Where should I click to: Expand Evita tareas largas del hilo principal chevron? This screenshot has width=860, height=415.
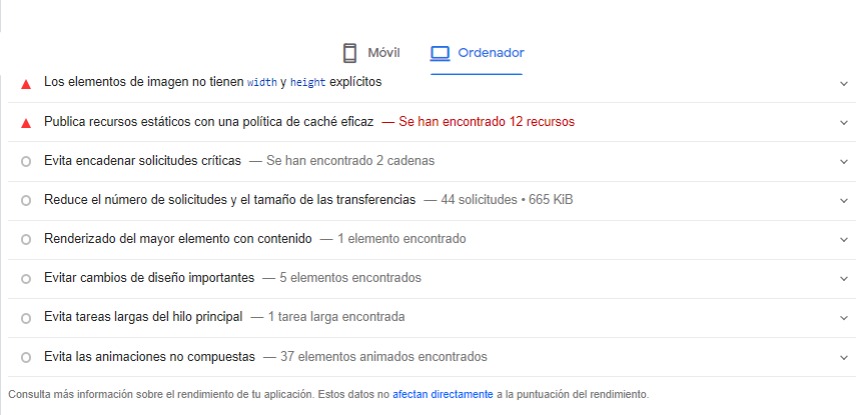pyautogui.click(x=844, y=317)
